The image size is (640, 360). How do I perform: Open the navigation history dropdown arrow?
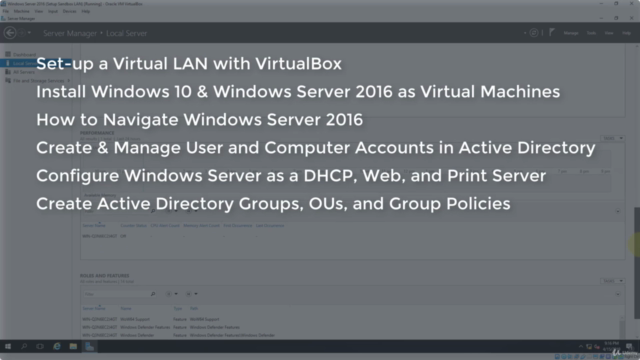29,33
